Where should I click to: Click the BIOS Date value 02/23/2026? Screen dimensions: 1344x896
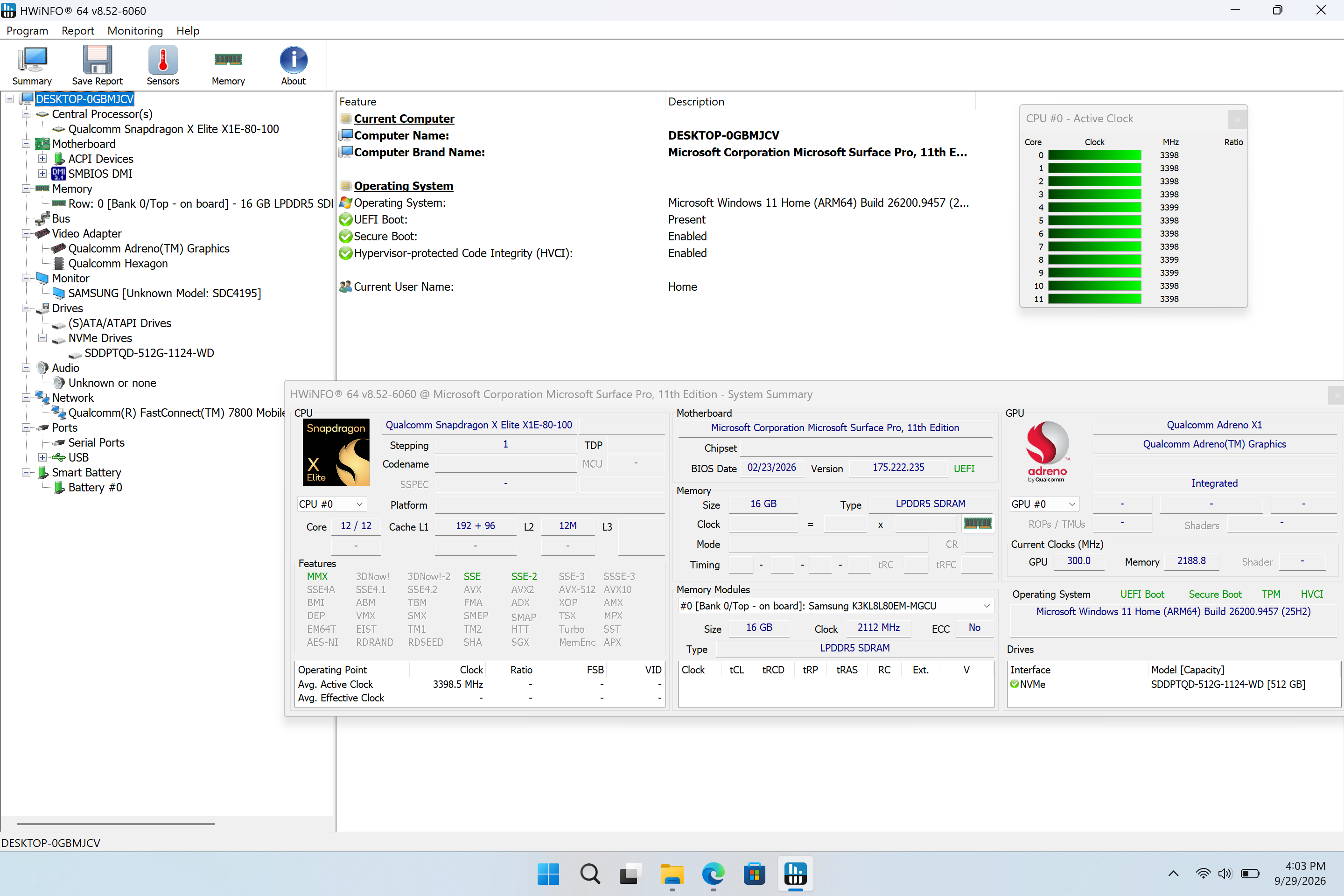(771, 468)
